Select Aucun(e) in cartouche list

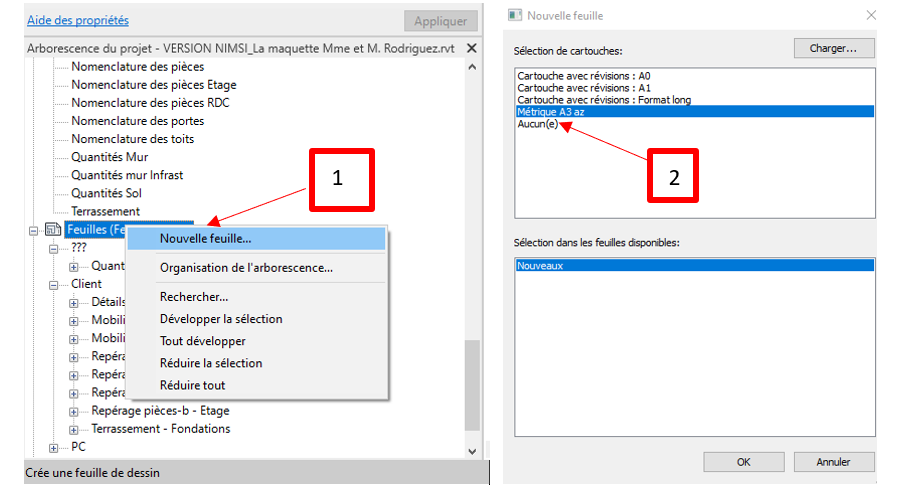click(x=537, y=124)
